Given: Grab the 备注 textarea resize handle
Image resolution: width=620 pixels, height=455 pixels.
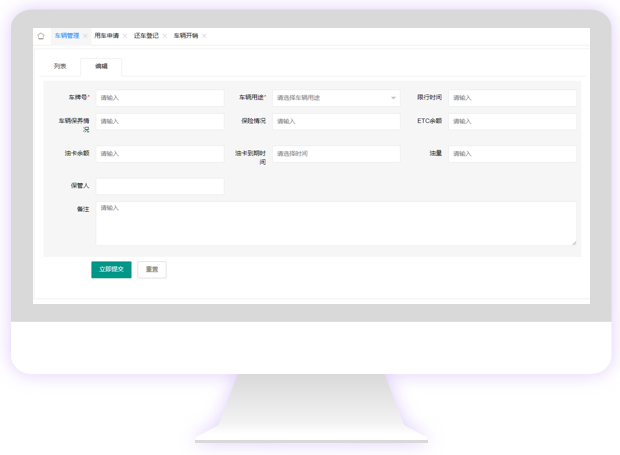Looking at the screenshot, I should coord(574,243).
